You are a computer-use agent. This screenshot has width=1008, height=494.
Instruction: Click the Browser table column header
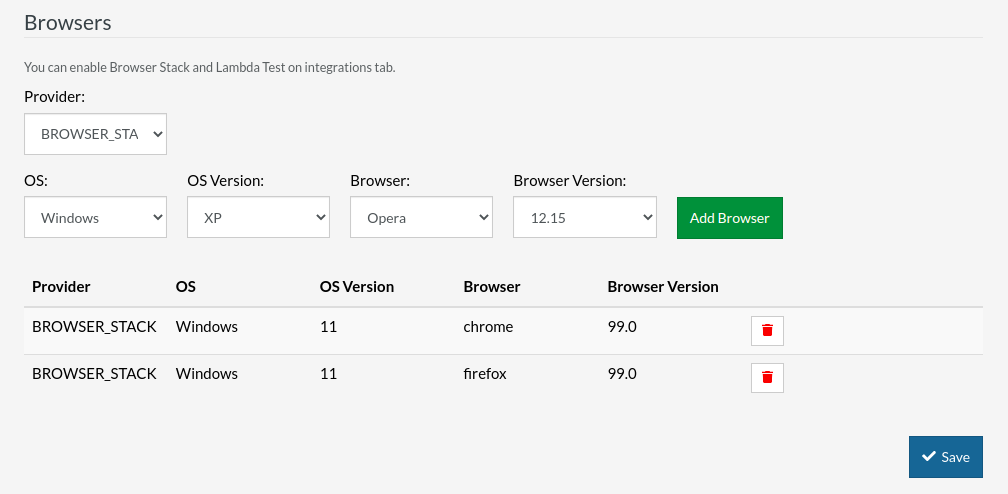491,286
